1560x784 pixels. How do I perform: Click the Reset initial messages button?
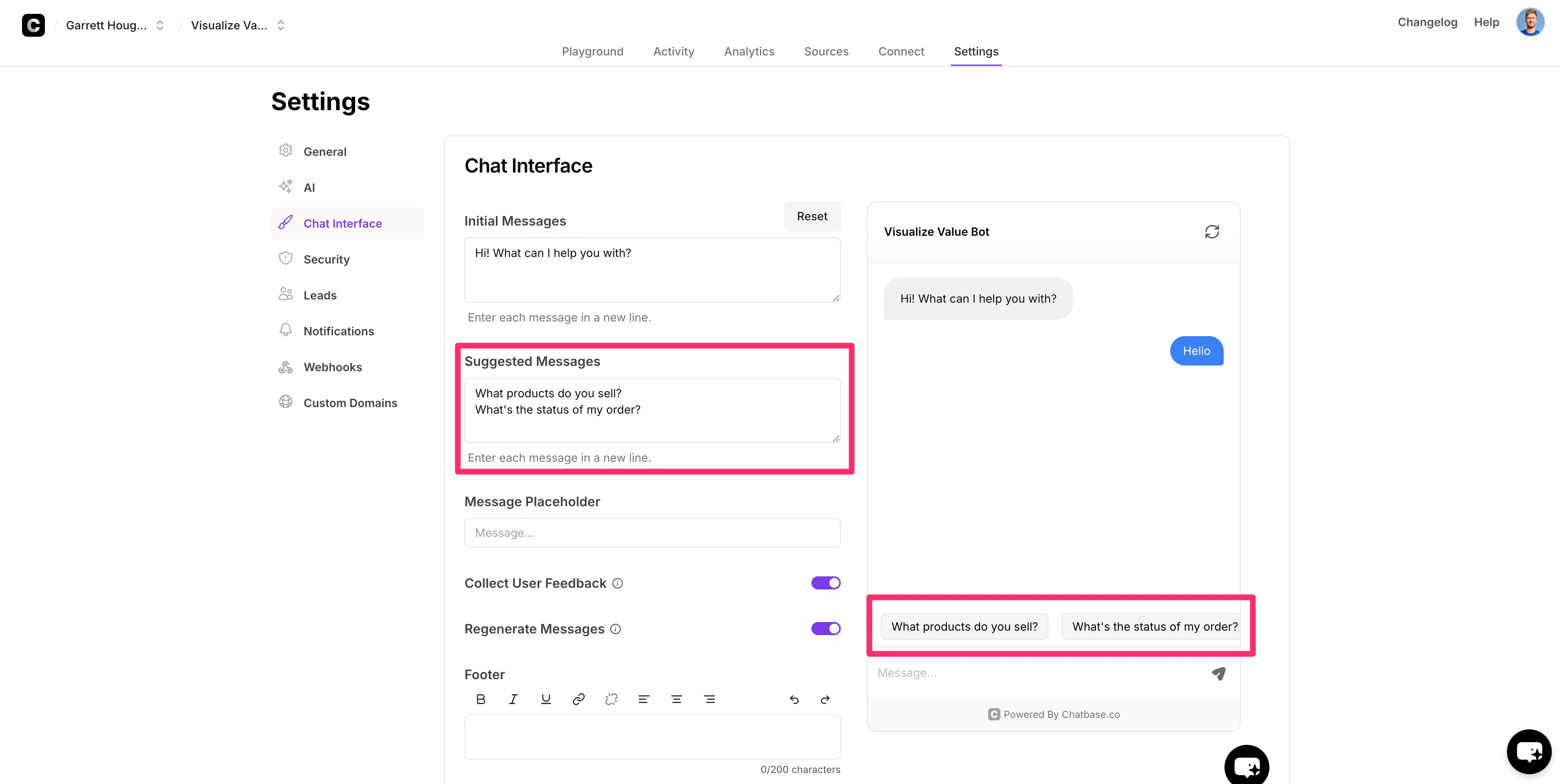click(811, 216)
